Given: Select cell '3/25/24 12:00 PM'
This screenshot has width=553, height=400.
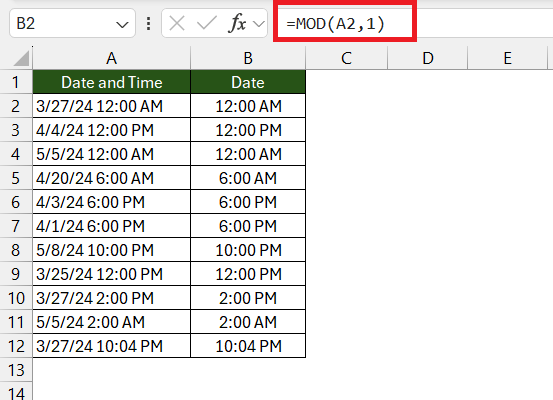Looking at the screenshot, I should (x=111, y=274).
